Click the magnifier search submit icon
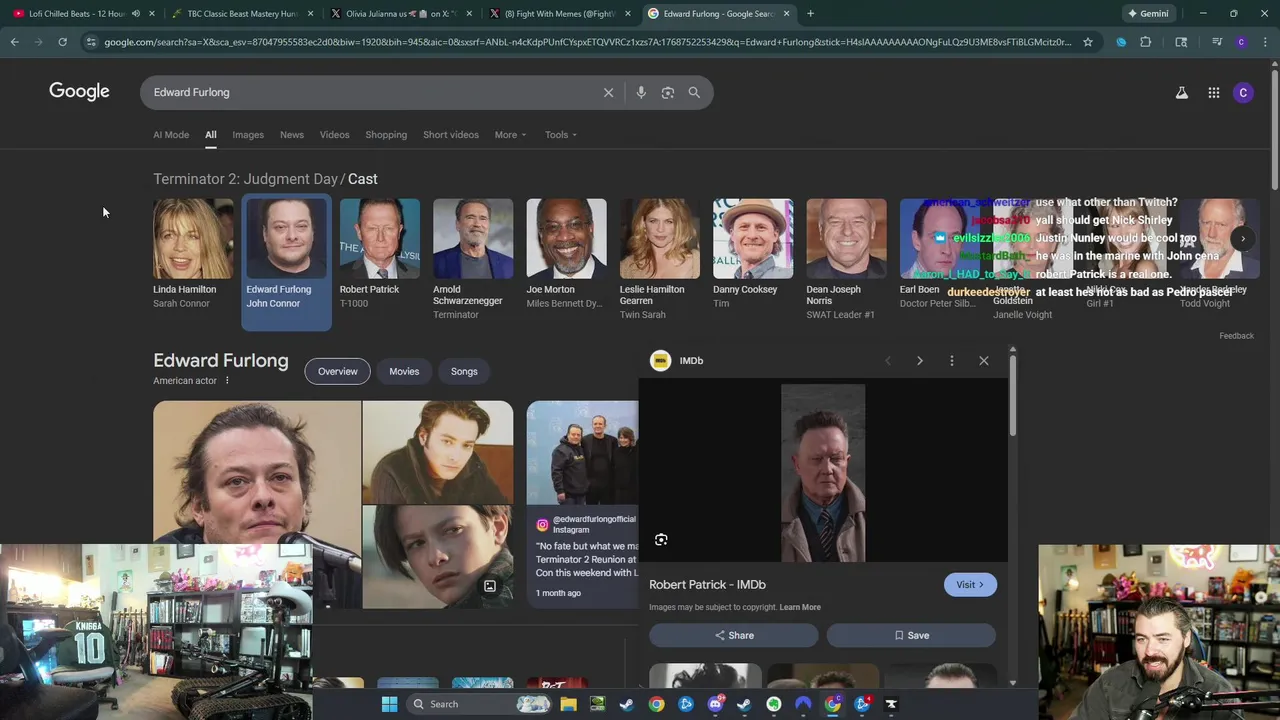Screen dimensions: 1280x720 click(694, 92)
